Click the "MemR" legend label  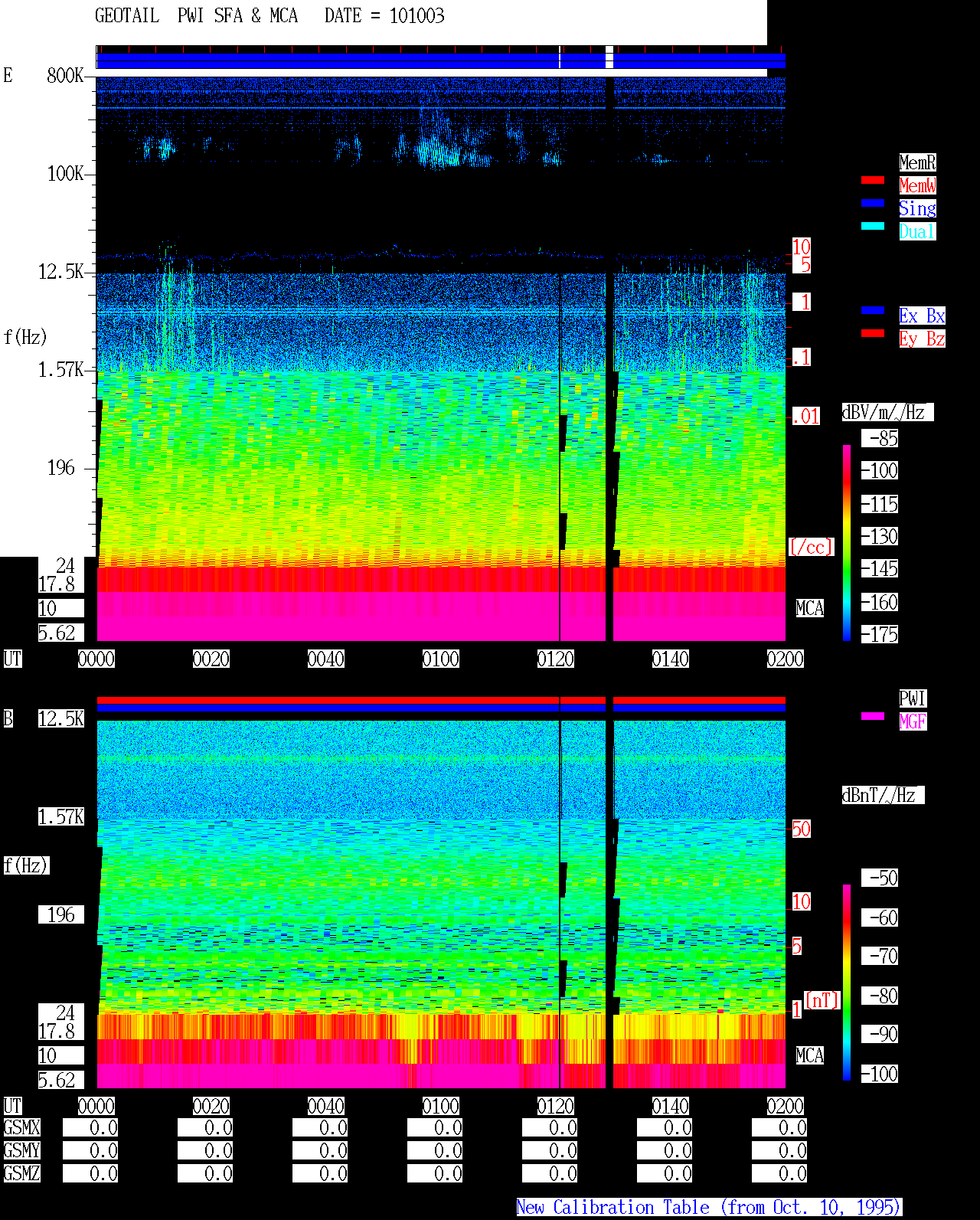pos(917,162)
